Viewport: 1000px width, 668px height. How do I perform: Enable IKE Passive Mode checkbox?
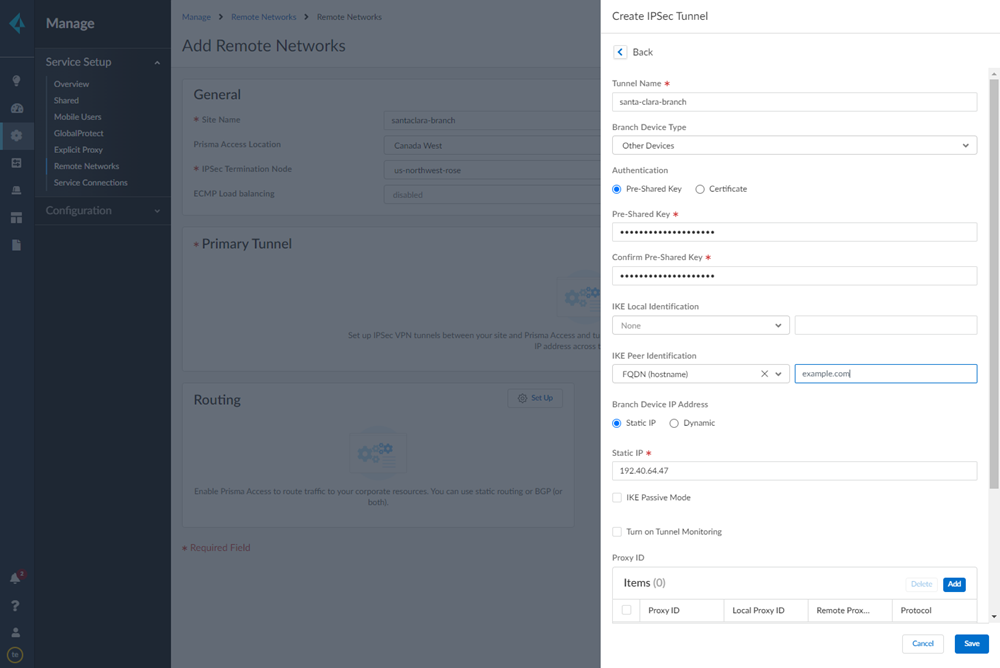tap(617, 497)
